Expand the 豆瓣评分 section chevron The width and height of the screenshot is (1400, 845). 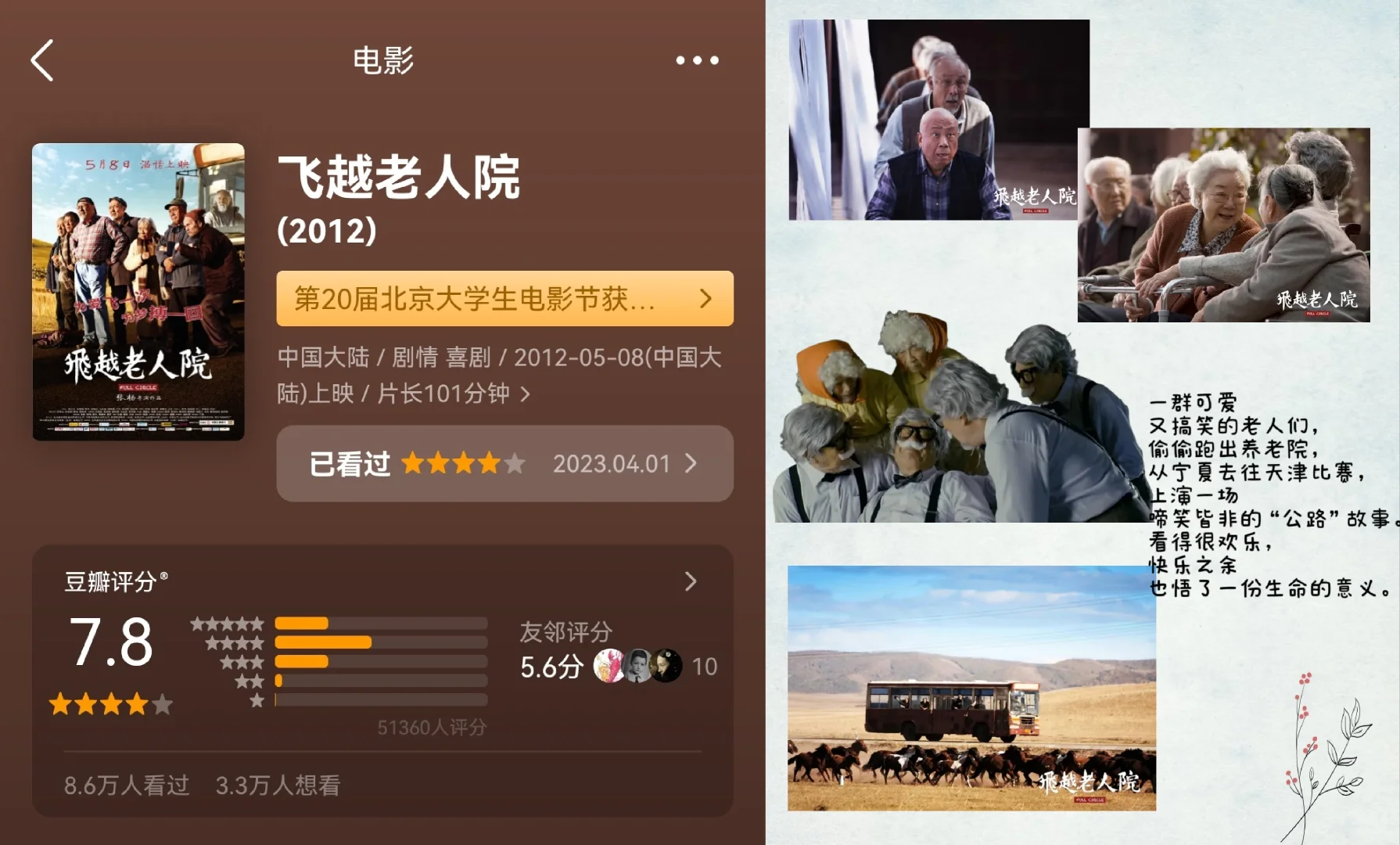point(691,581)
